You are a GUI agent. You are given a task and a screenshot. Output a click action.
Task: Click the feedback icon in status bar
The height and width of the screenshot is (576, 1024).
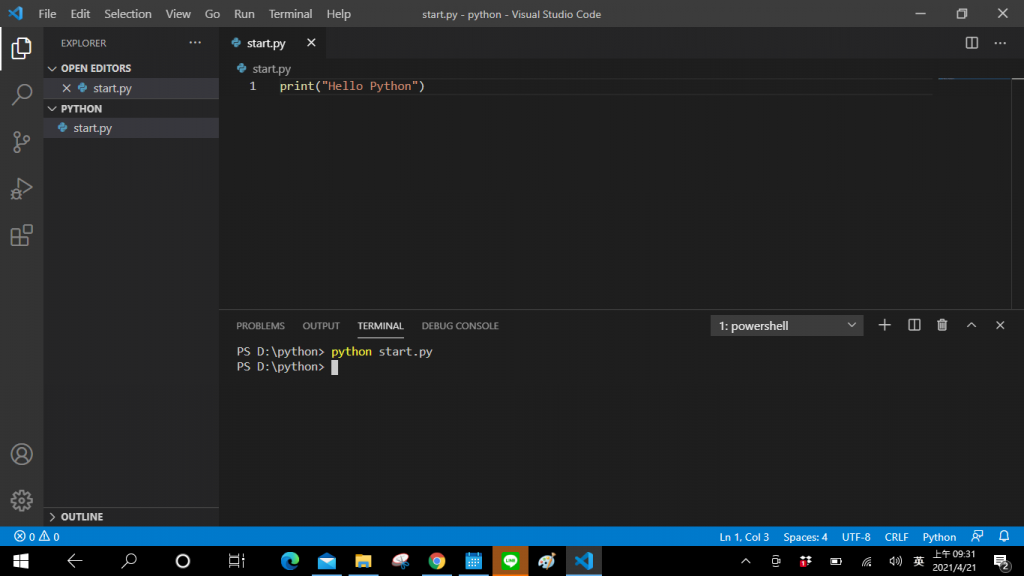click(x=978, y=536)
